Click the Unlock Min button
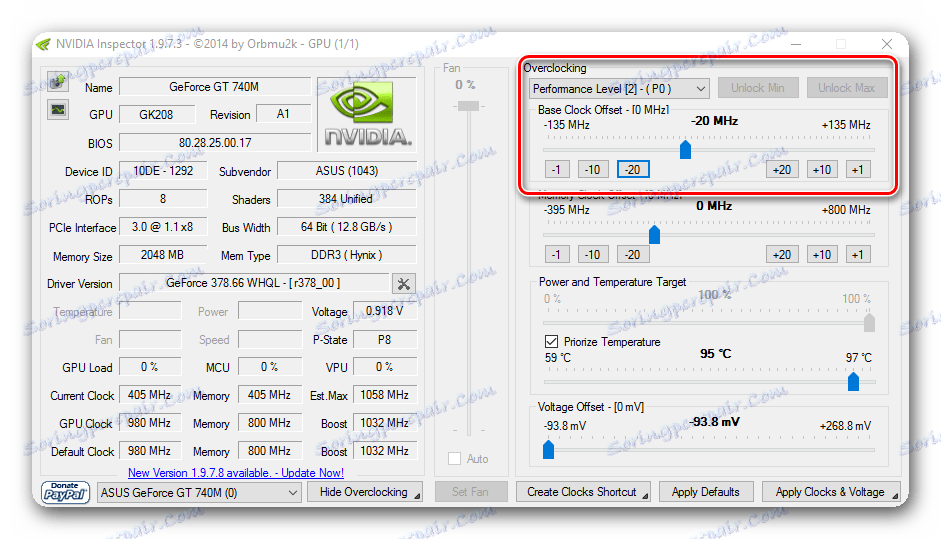The height and width of the screenshot is (539, 941). point(758,88)
